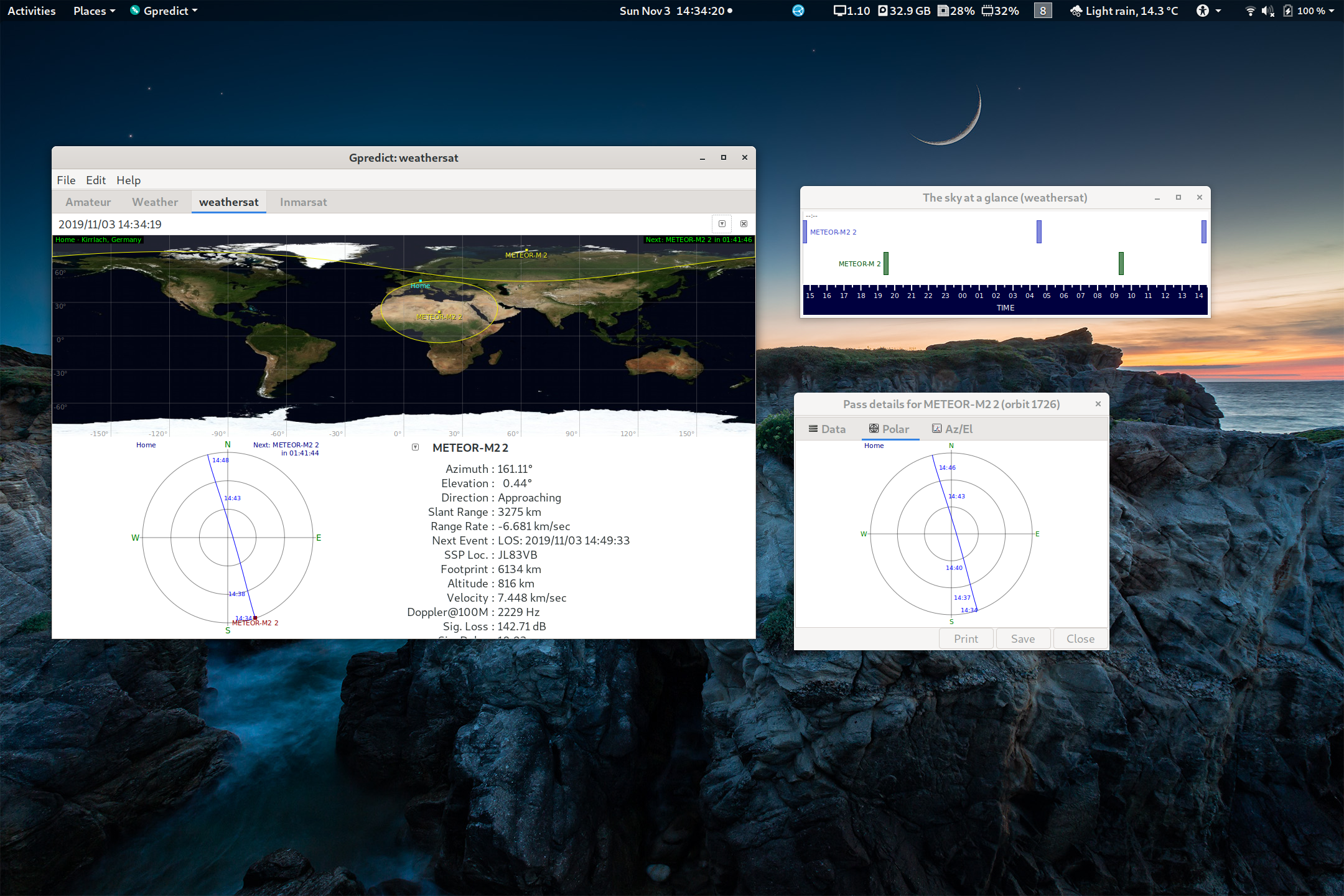Click the red METEOR-M2 2 marker on polar plot
This screenshot has width=1344, height=896.
pyautogui.click(x=255, y=618)
